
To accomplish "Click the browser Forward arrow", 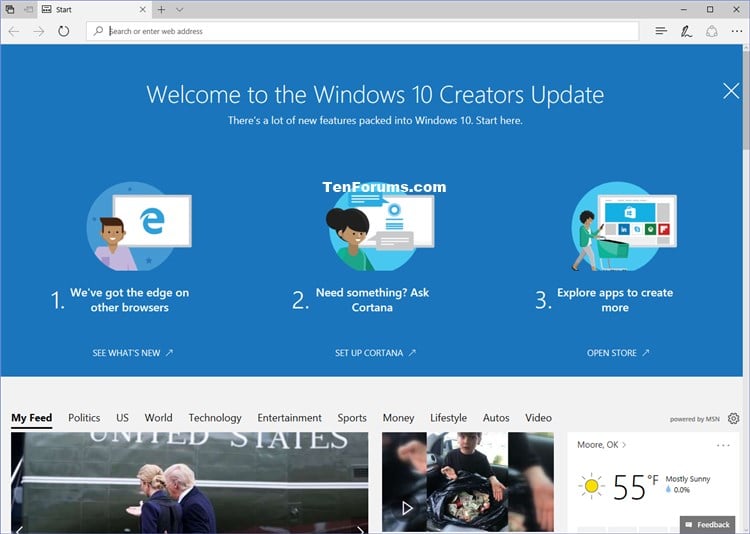I will [x=38, y=32].
